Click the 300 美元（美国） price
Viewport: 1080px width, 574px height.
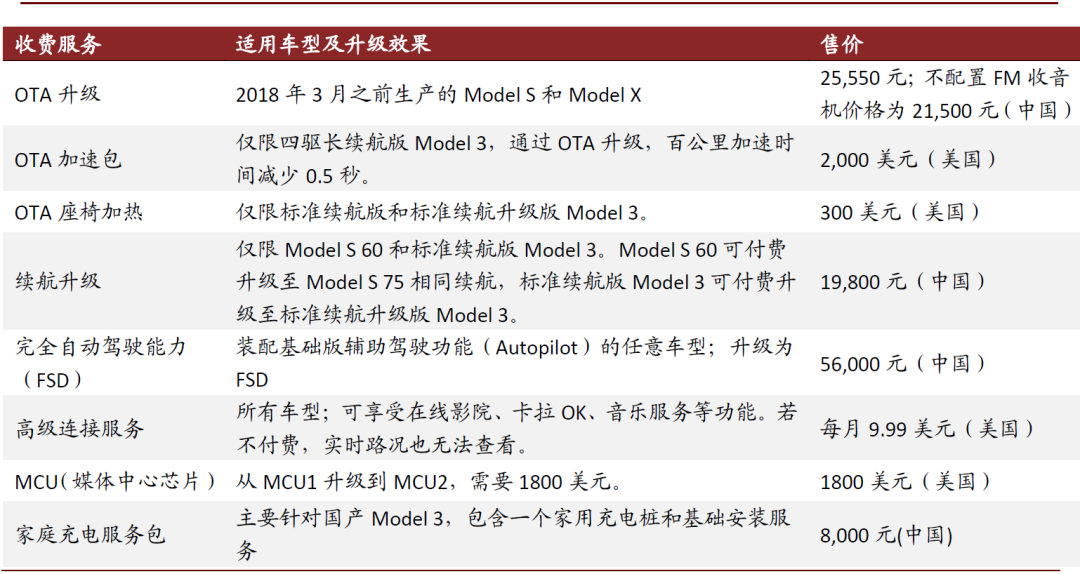tap(900, 212)
